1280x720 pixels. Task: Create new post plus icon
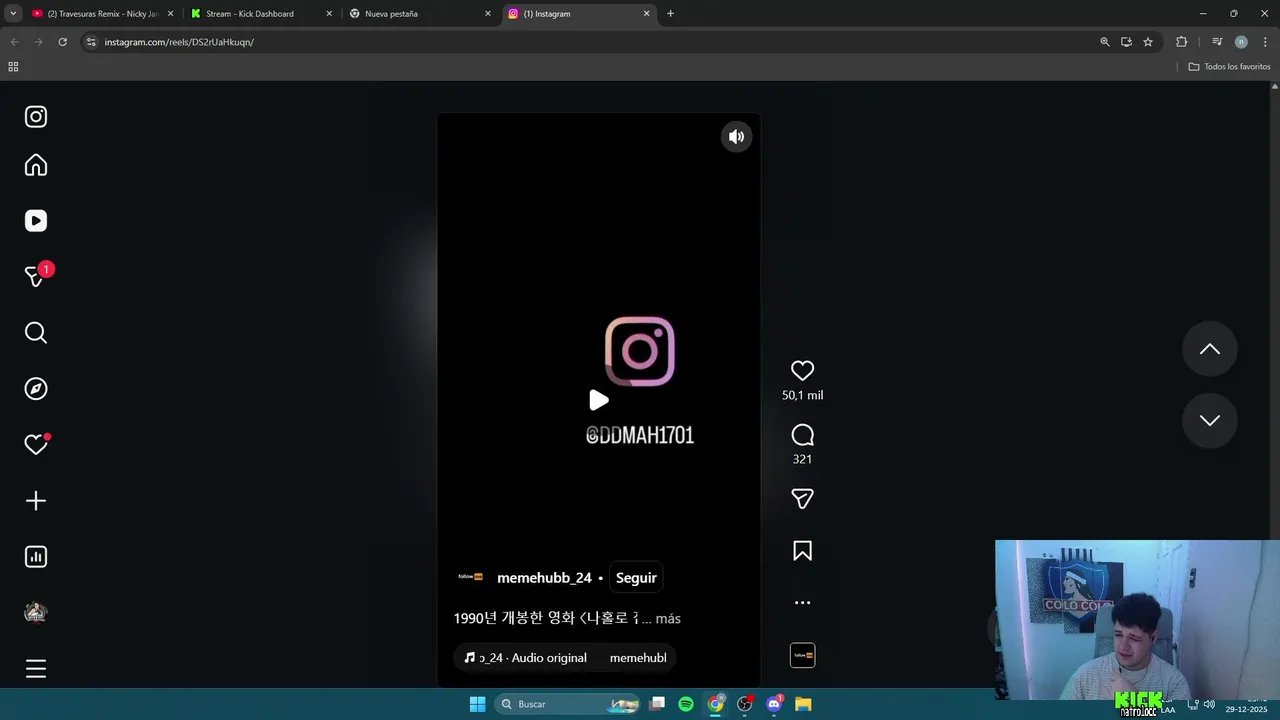36,501
